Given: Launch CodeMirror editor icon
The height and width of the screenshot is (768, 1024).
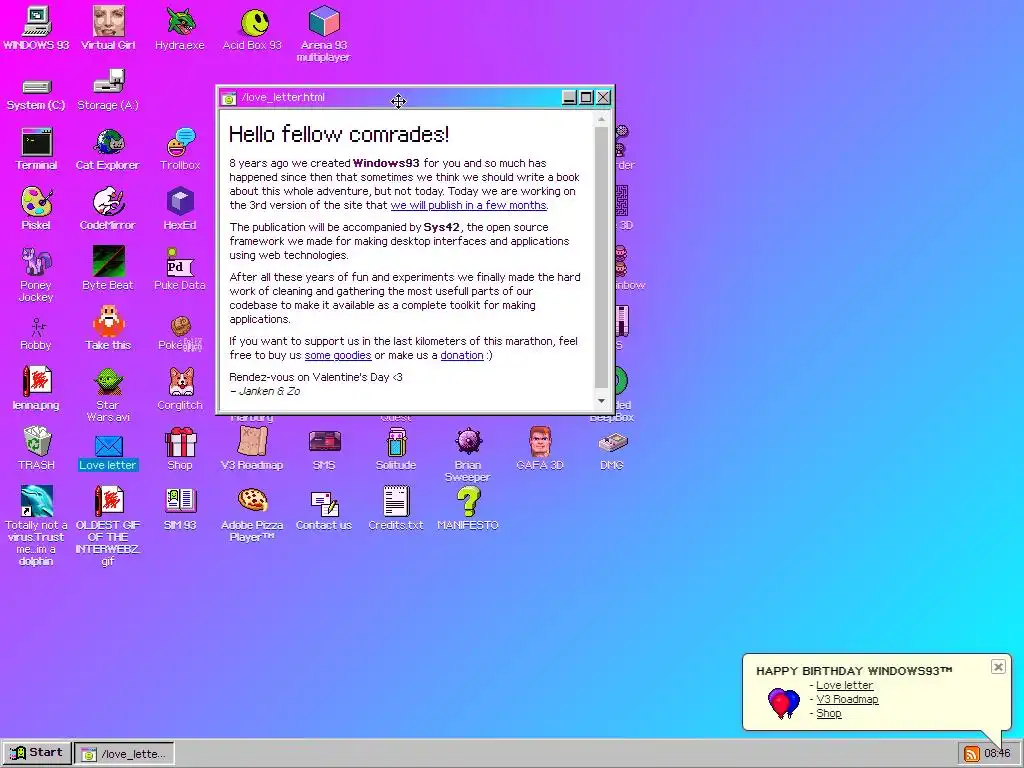Looking at the screenshot, I should 108,209.
